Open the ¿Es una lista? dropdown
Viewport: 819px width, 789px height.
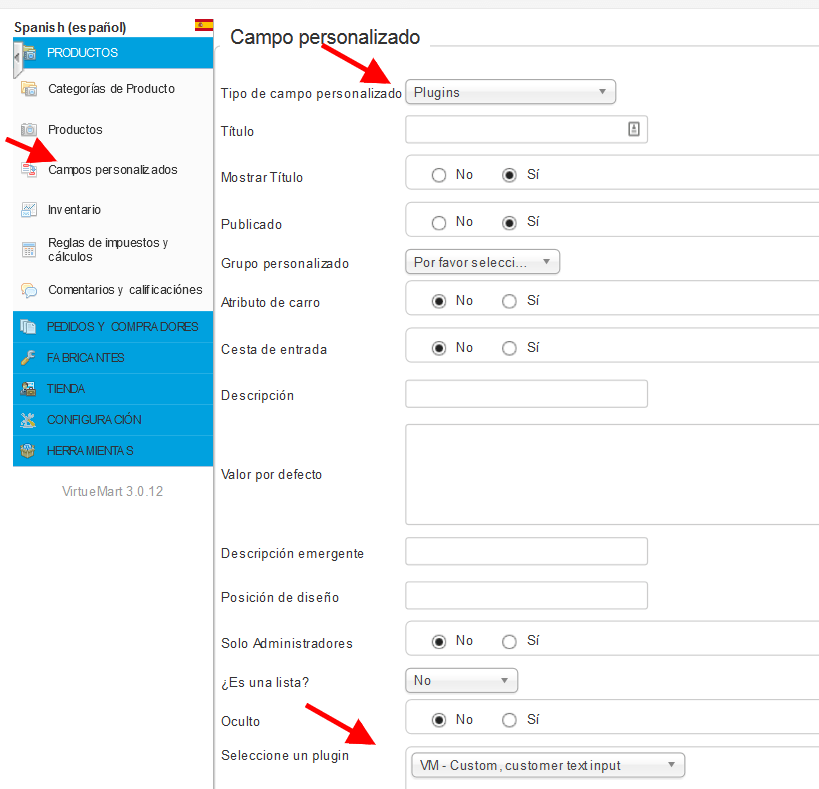[462, 680]
